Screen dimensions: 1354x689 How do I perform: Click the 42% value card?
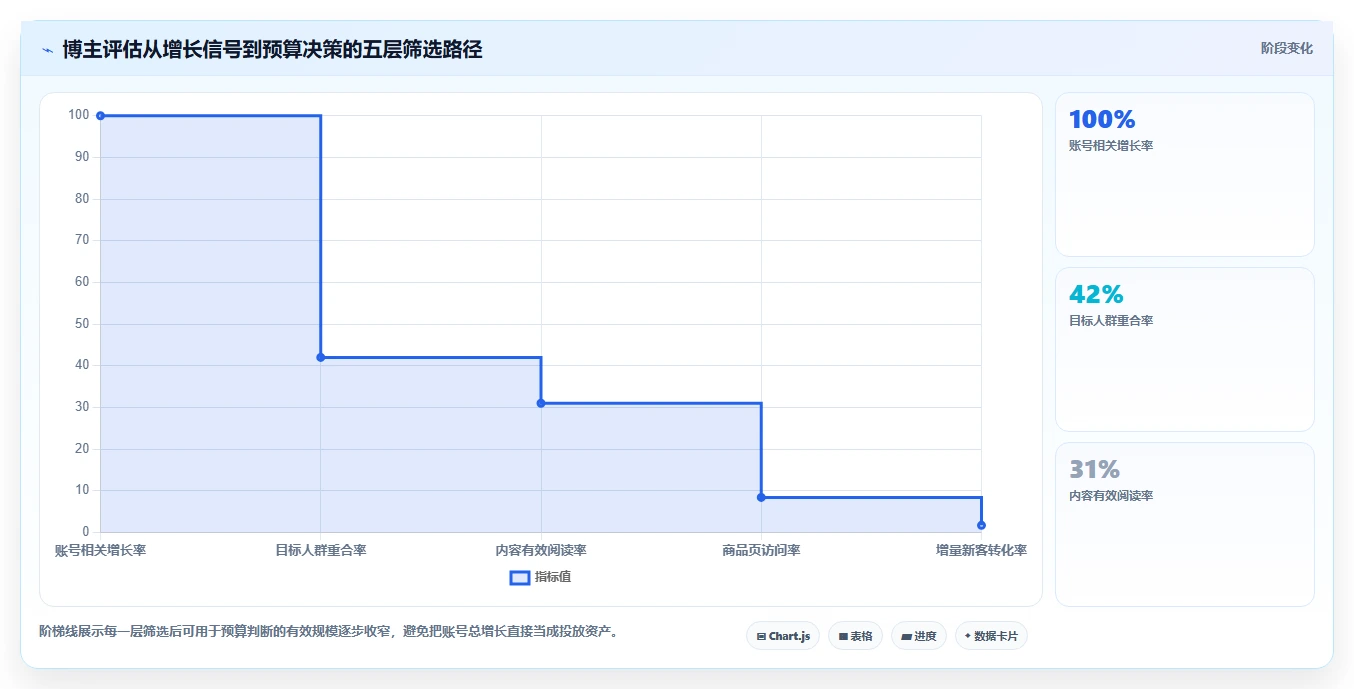(1185, 350)
